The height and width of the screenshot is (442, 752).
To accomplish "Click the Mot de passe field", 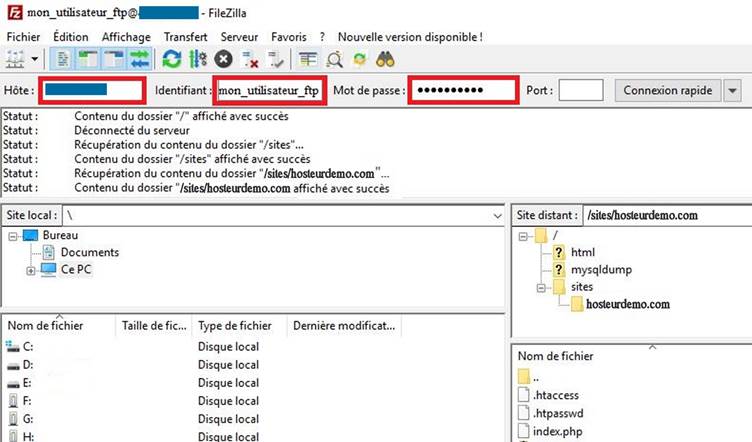I will pos(463,90).
